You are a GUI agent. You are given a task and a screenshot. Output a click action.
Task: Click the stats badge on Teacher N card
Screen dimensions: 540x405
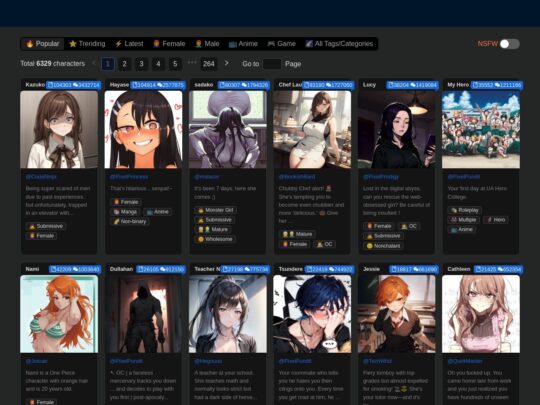245,269
